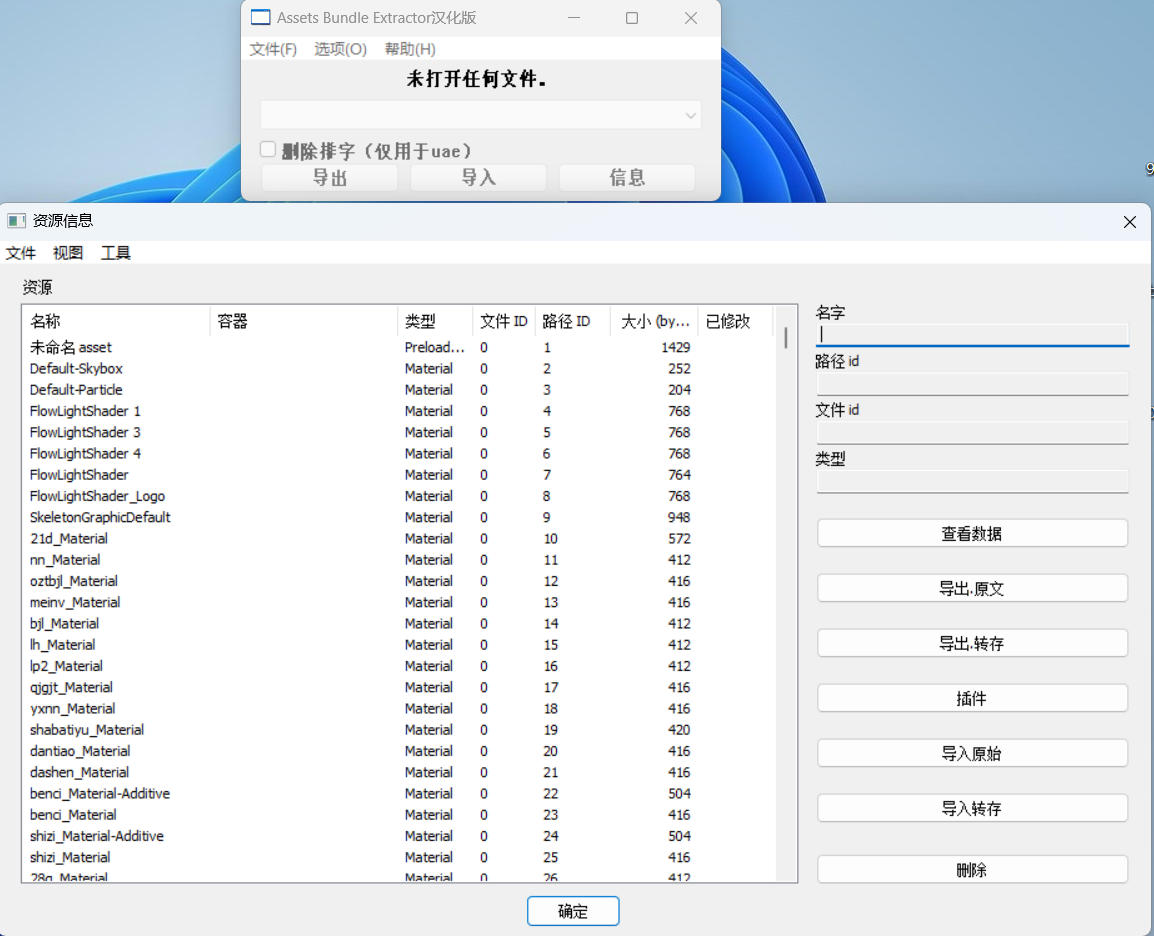Sort the list by the 大小 column header
This screenshot has width=1154, height=936.
pyautogui.click(x=648, y=321)
